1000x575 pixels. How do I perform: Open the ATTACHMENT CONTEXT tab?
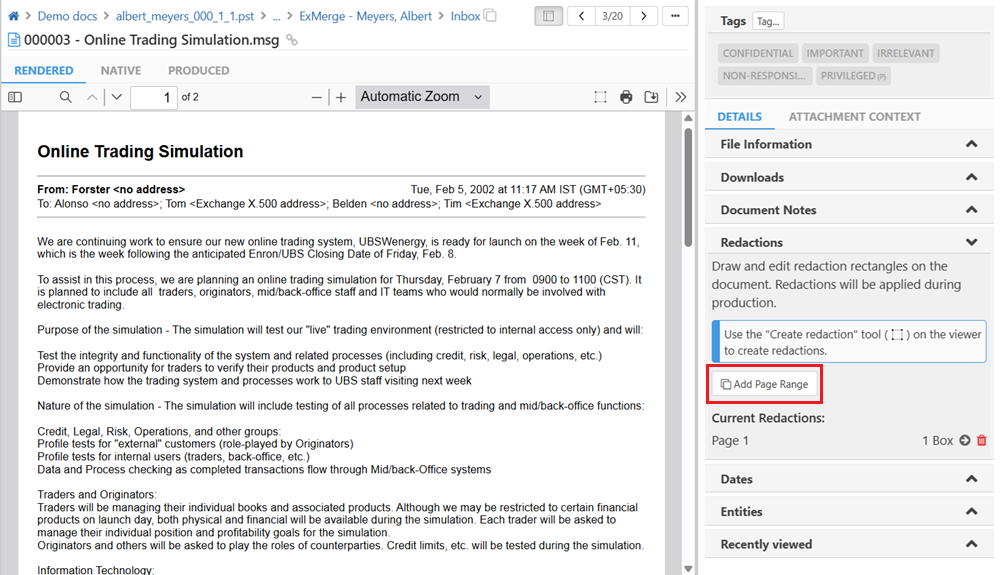tap(854, 117)
